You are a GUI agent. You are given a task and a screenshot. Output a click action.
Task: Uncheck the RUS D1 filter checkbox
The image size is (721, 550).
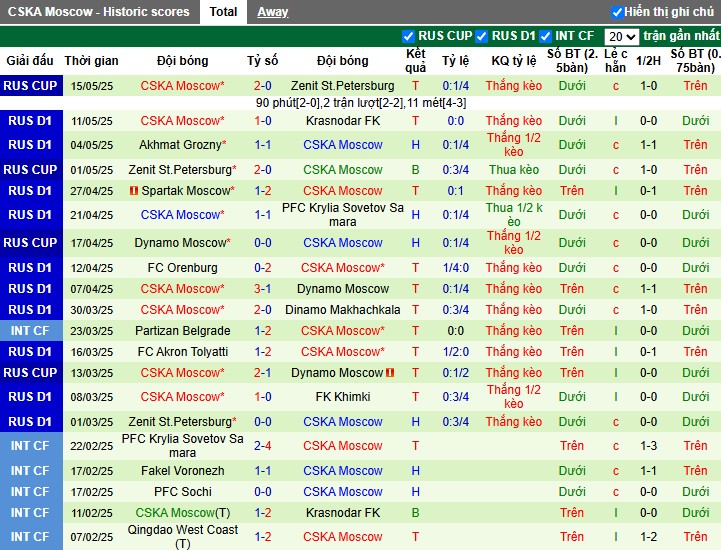[481, 36]
